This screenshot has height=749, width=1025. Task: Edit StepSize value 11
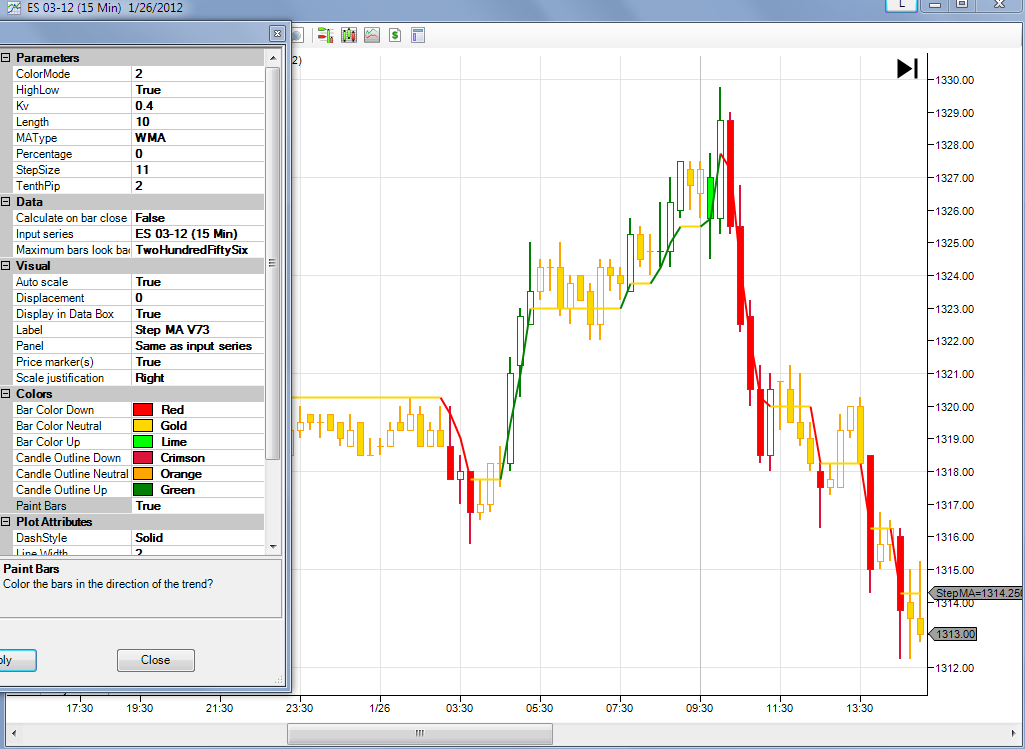(x=198, y=170)
